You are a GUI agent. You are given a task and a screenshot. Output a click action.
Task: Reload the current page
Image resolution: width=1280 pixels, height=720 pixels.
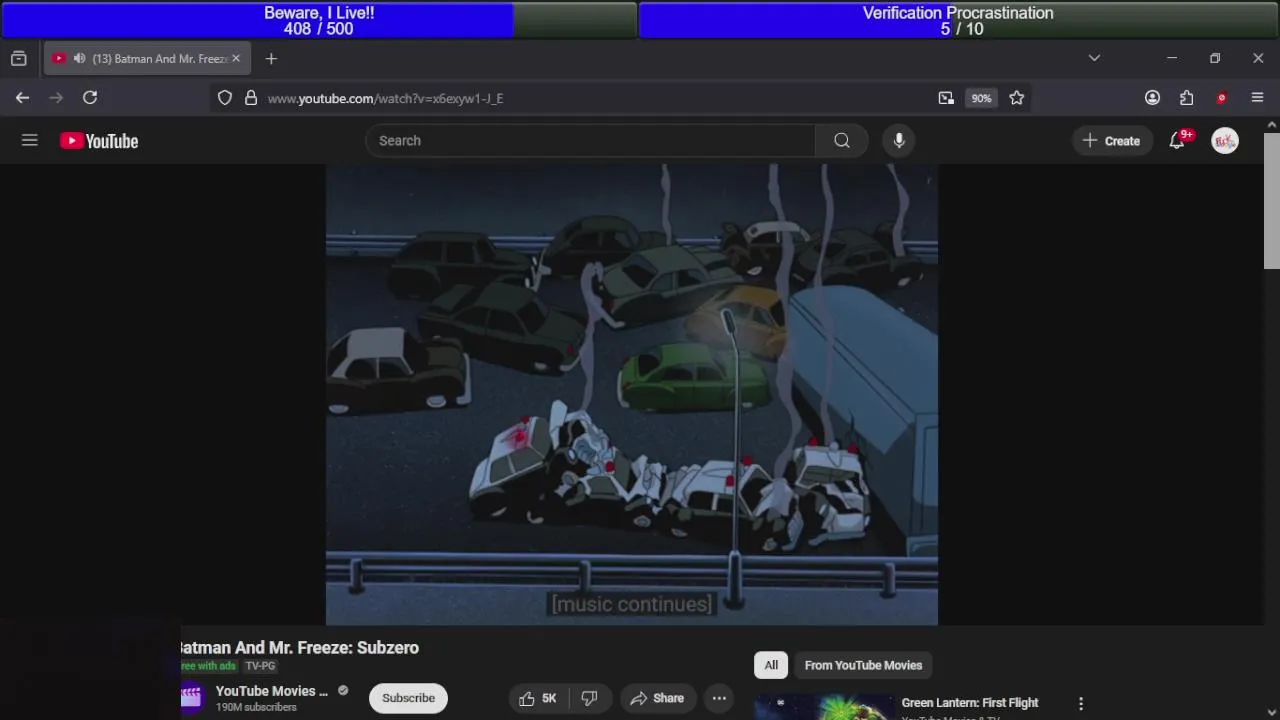point(90,97)
